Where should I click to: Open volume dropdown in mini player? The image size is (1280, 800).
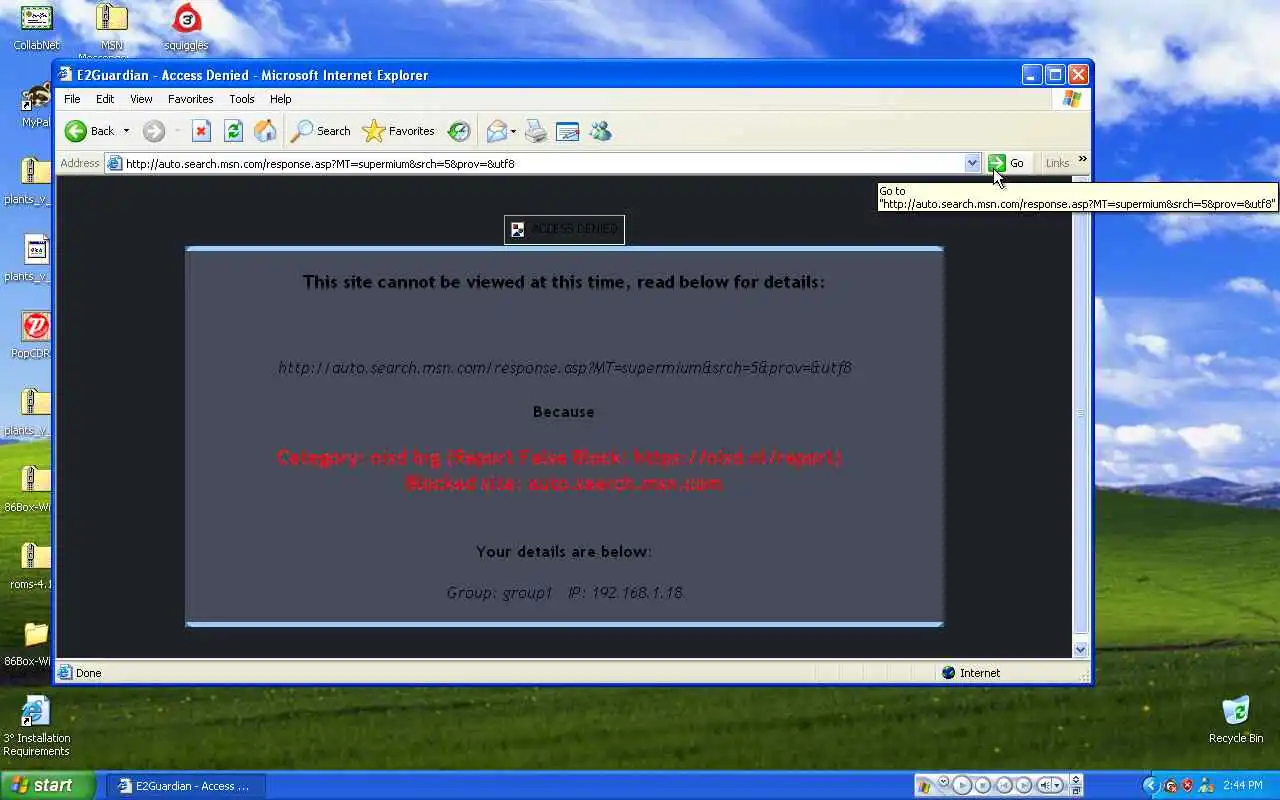click(x=1057, y=785)
